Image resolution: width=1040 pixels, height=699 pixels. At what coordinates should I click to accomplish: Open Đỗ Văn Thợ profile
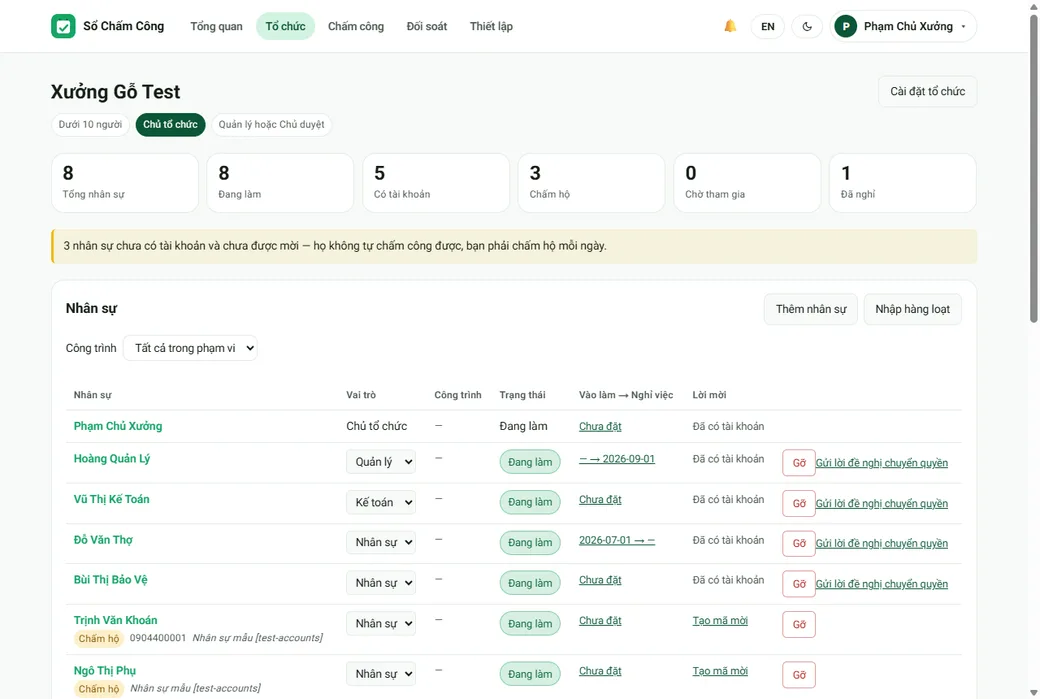coord(103,540)
